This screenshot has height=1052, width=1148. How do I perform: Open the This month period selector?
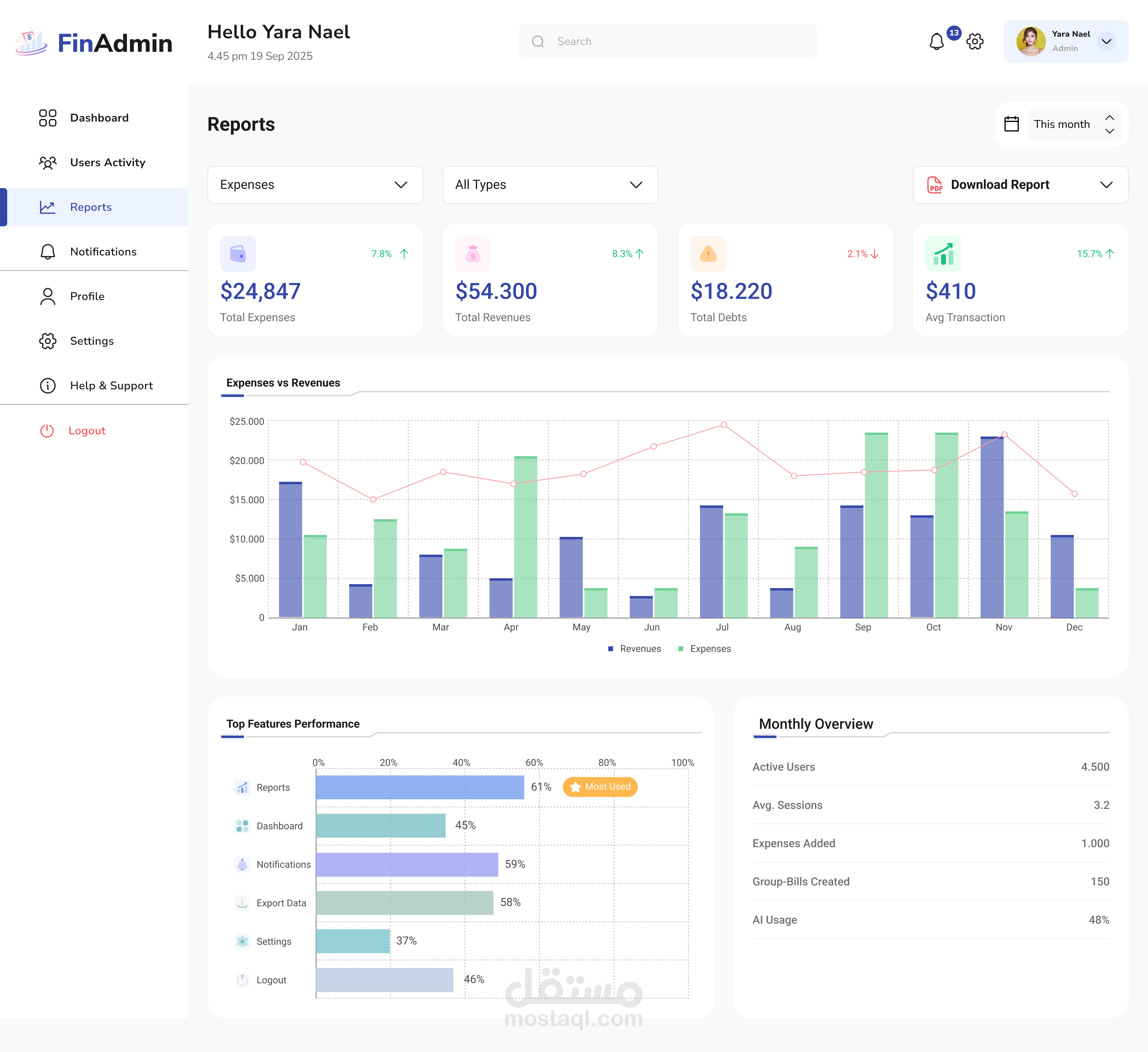point(1074,124)
